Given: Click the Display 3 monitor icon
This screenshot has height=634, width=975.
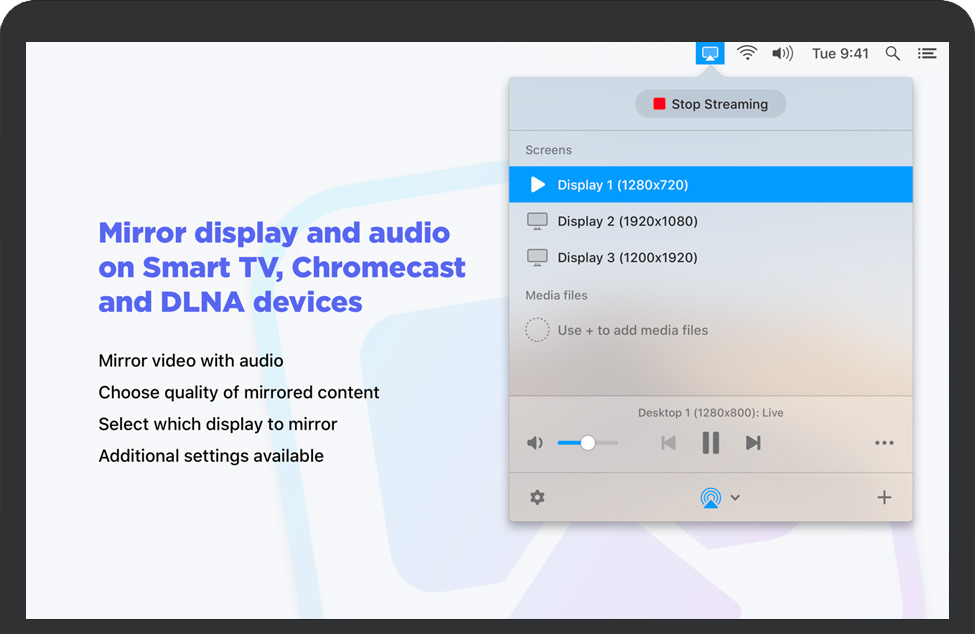Looking at the screenshot, I should [x=537, y=257].
